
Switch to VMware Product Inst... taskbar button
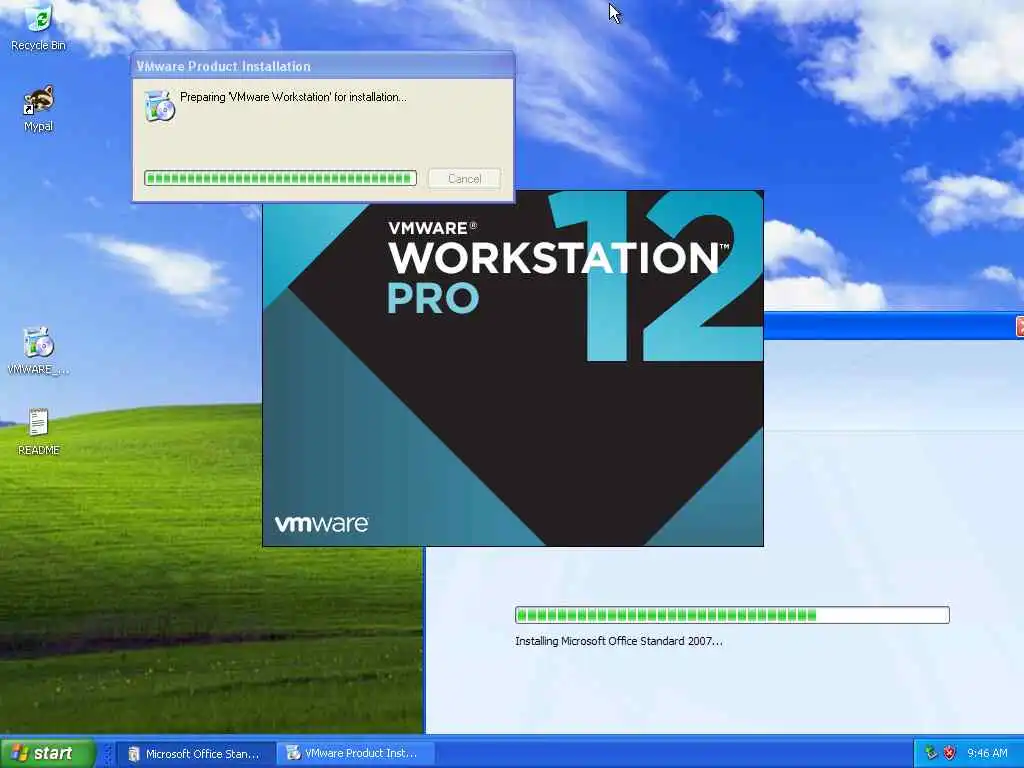(355, 754)
